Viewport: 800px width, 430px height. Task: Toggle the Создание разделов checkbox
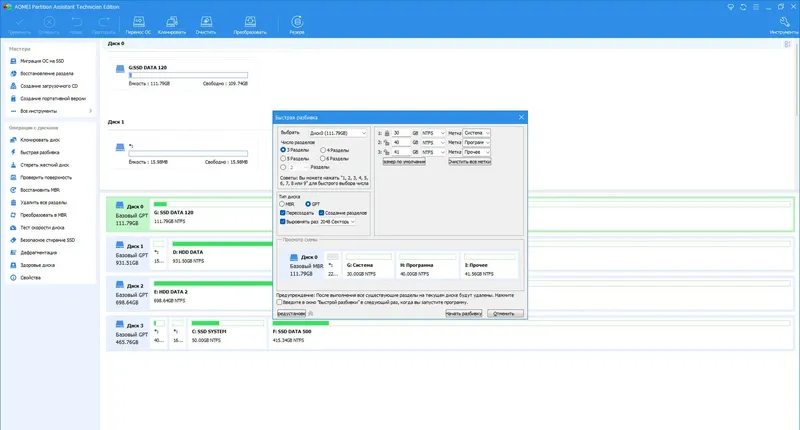tap(321, 213)
